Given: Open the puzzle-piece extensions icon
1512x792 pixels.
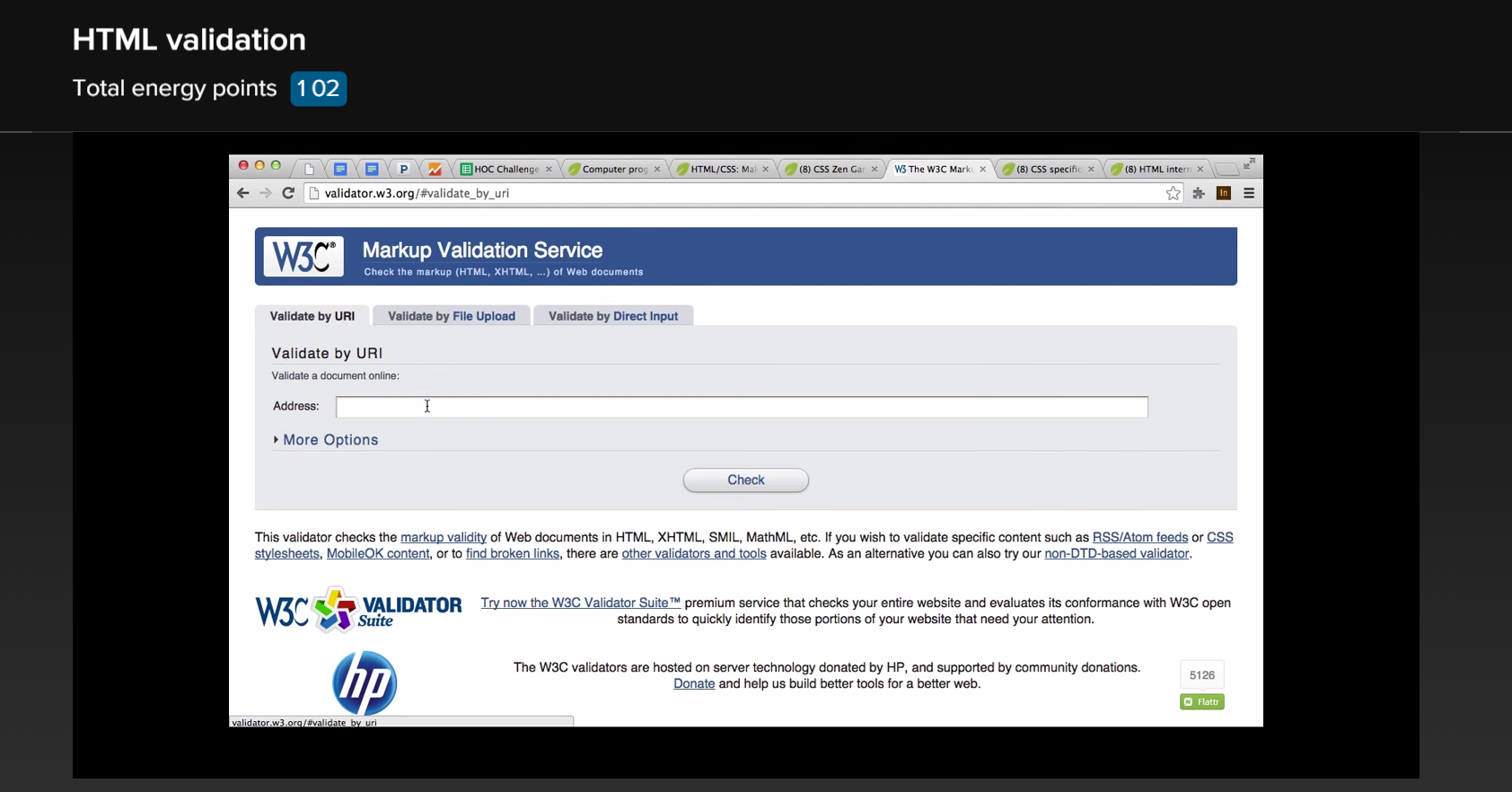Looking at the screenshot, I should pos(1199,193).
